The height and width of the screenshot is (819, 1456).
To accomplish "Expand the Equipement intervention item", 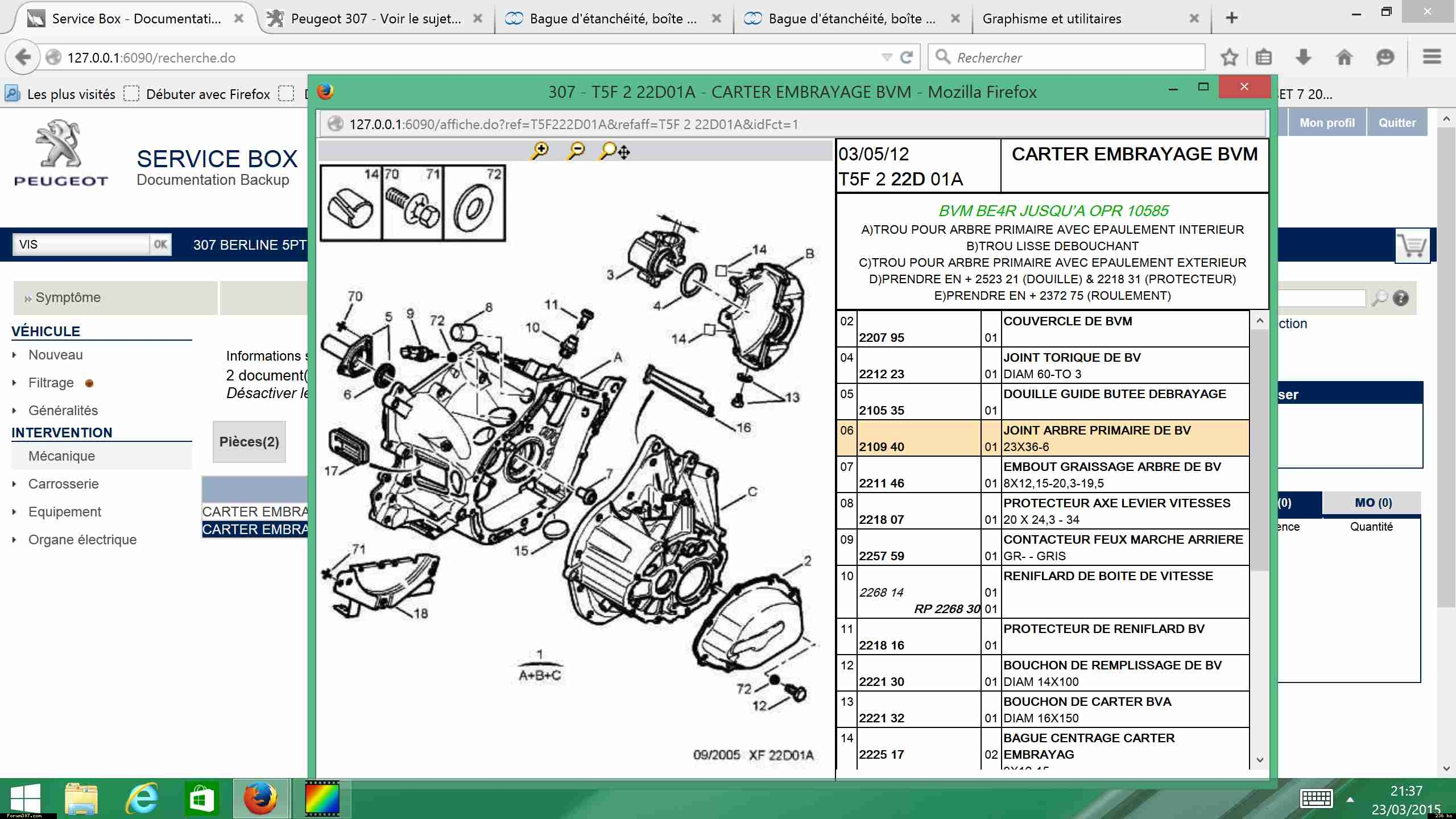I will click(x=14, y=512).
